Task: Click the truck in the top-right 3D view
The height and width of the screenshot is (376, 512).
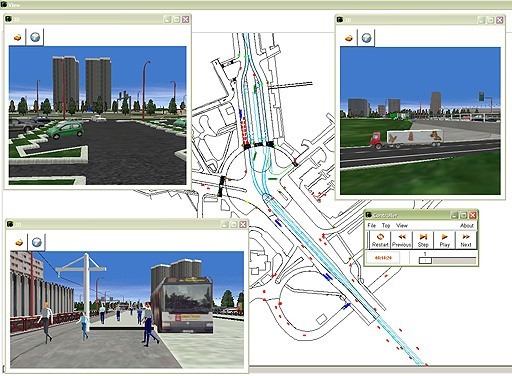Action: tap(407, 138)
